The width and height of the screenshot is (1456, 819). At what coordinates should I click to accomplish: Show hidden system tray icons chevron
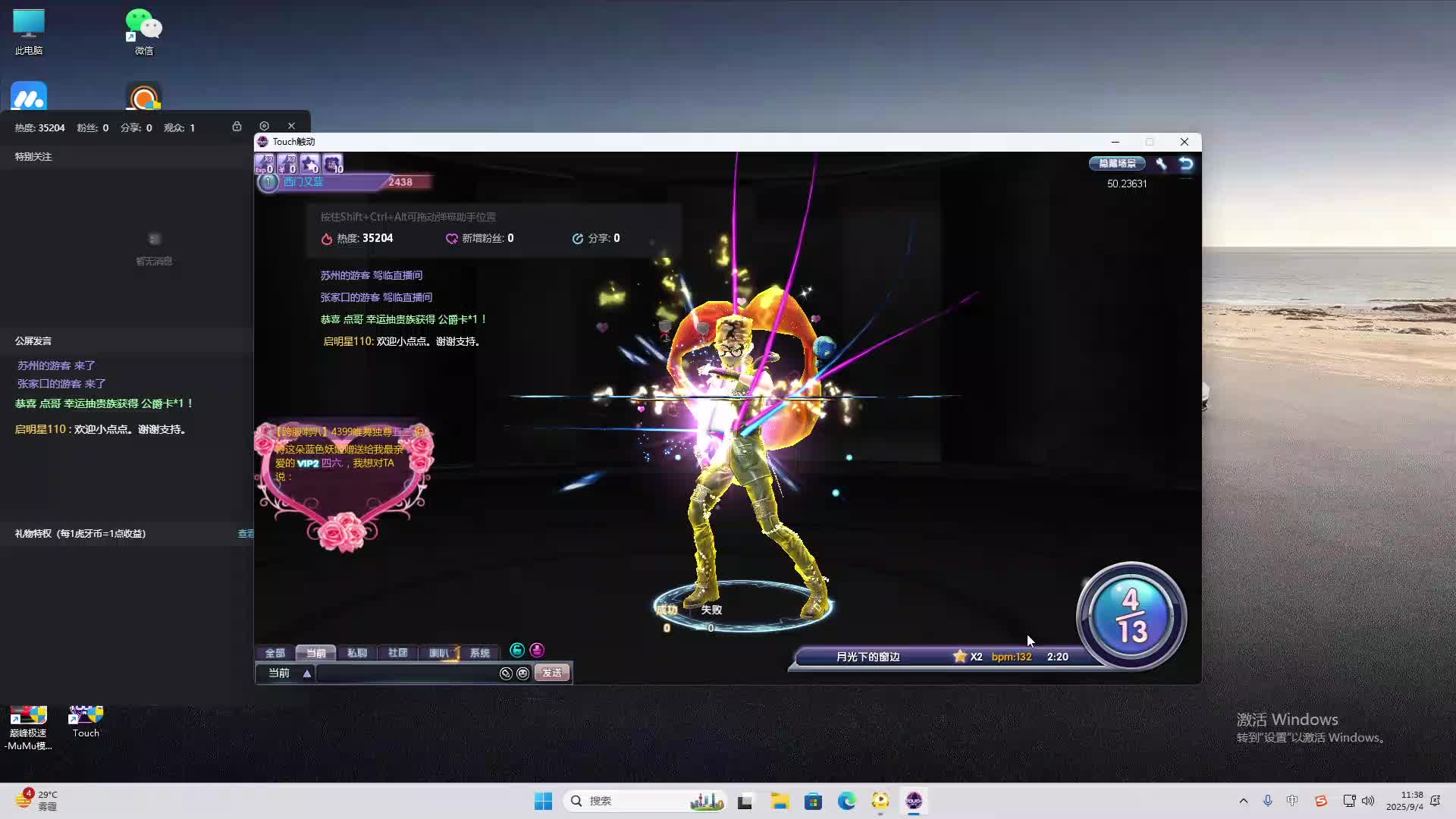pos(1243,801)
